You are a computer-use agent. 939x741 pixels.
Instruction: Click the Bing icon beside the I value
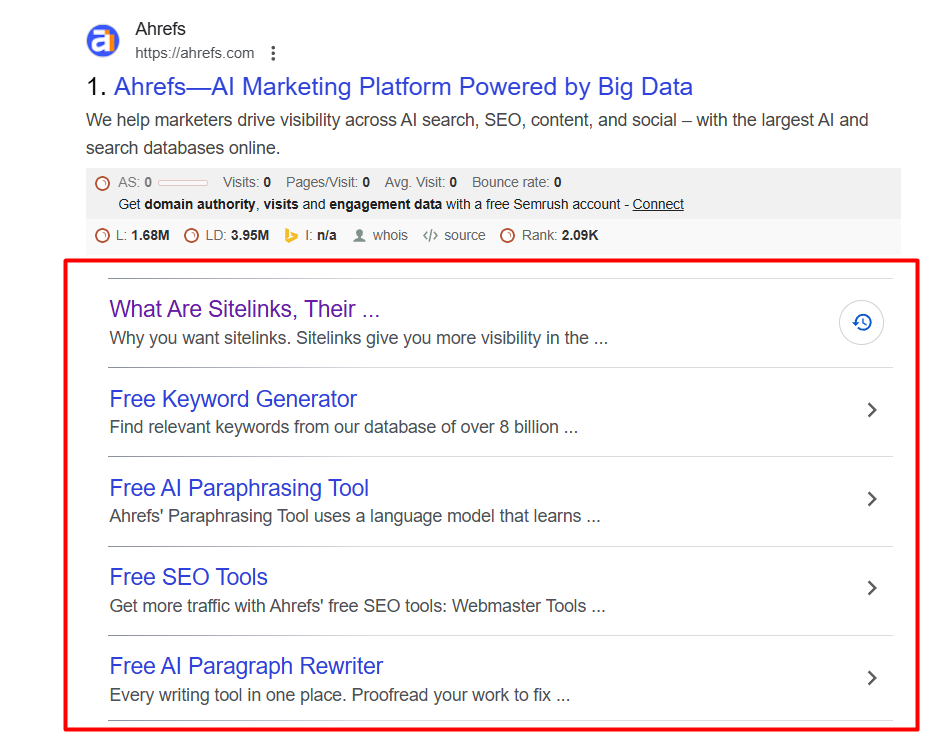click(292, 236)
